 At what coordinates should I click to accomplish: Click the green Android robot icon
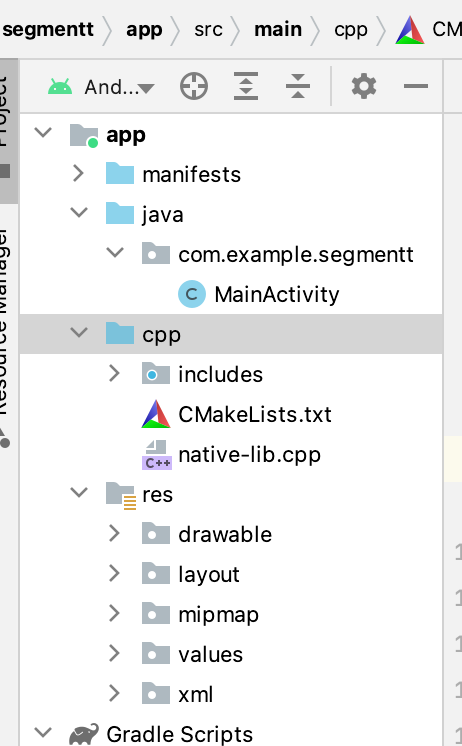click(x=60, y=87)
